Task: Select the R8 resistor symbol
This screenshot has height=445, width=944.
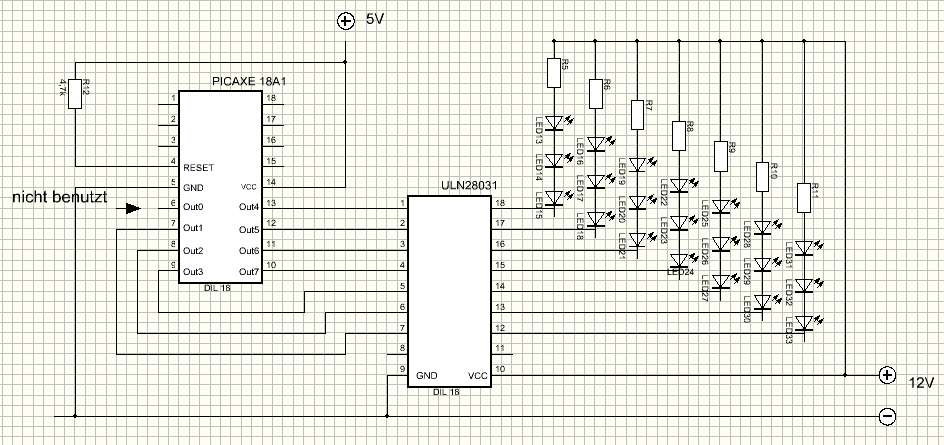Action: (x=678, y=135)
